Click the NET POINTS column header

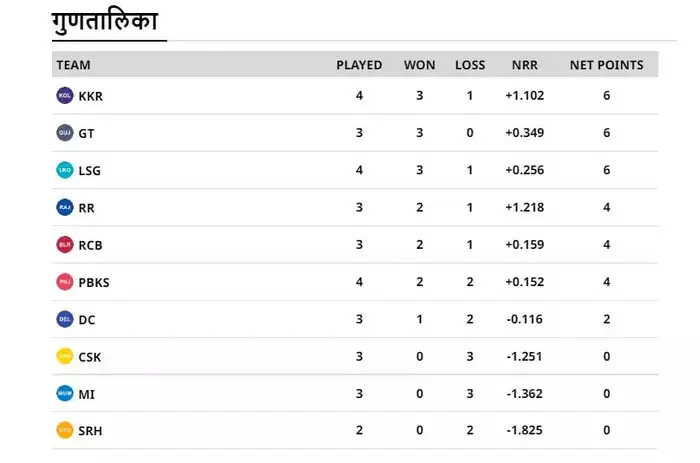point(606,65)
